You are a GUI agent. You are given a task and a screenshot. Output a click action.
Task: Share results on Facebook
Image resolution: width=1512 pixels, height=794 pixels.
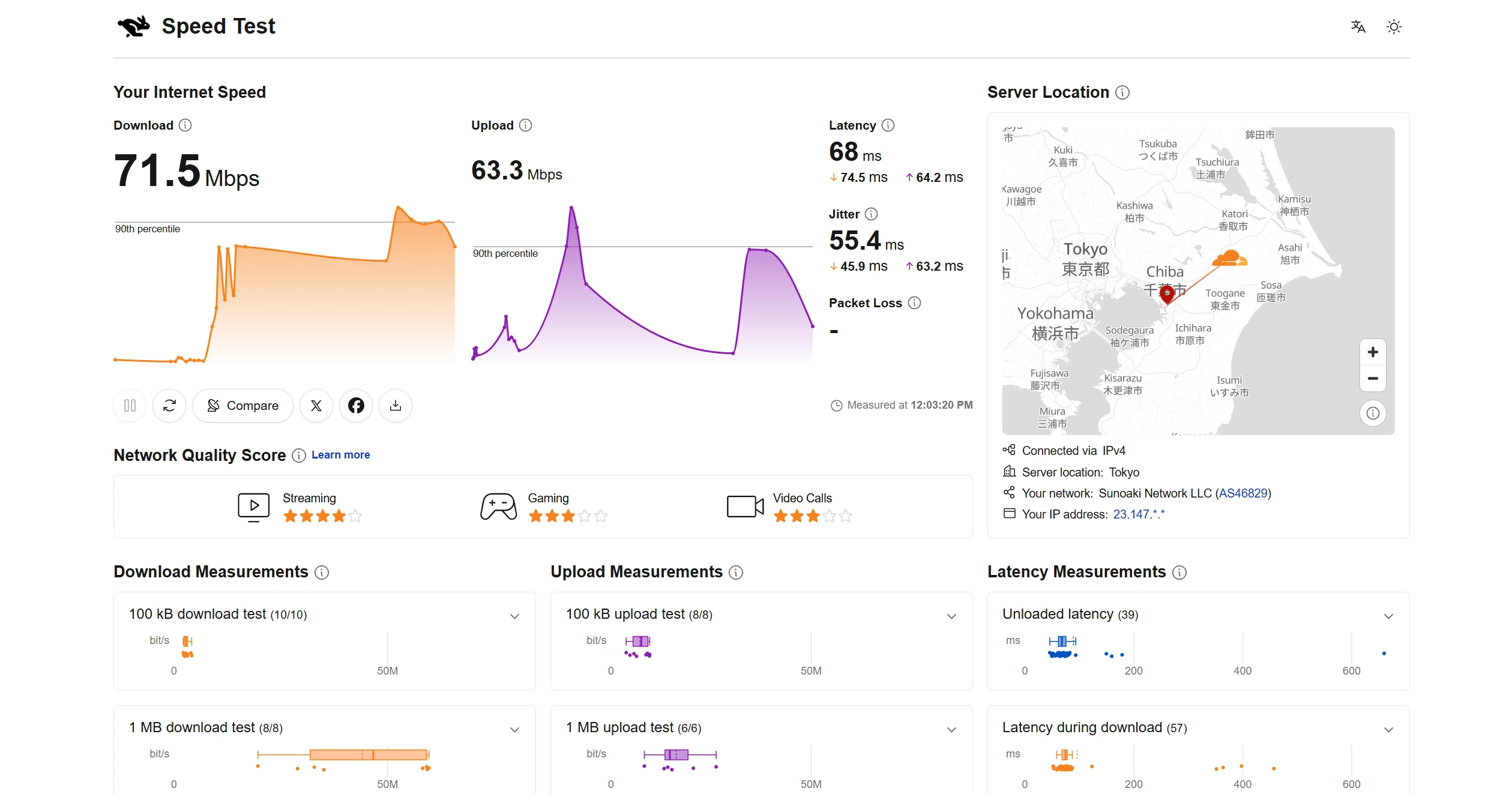click(356, 406)
